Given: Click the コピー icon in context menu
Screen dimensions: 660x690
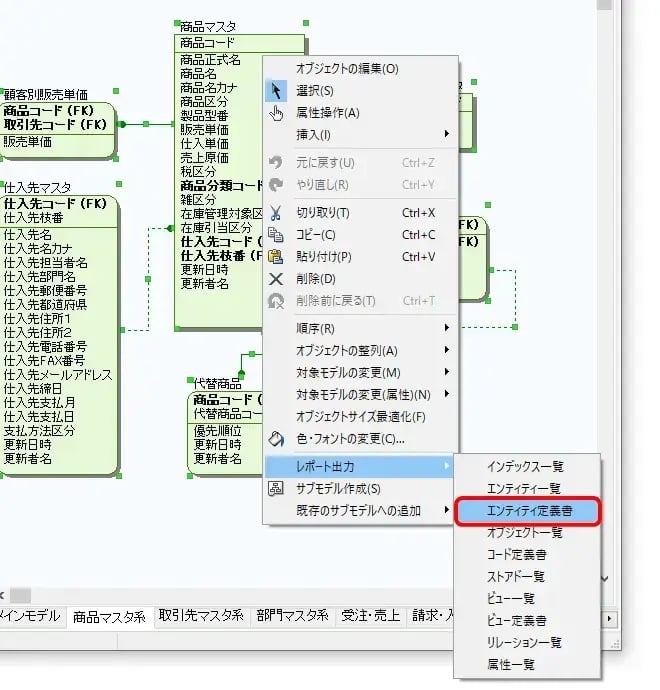Looking at the screenshot, I should tap(277, 235).
